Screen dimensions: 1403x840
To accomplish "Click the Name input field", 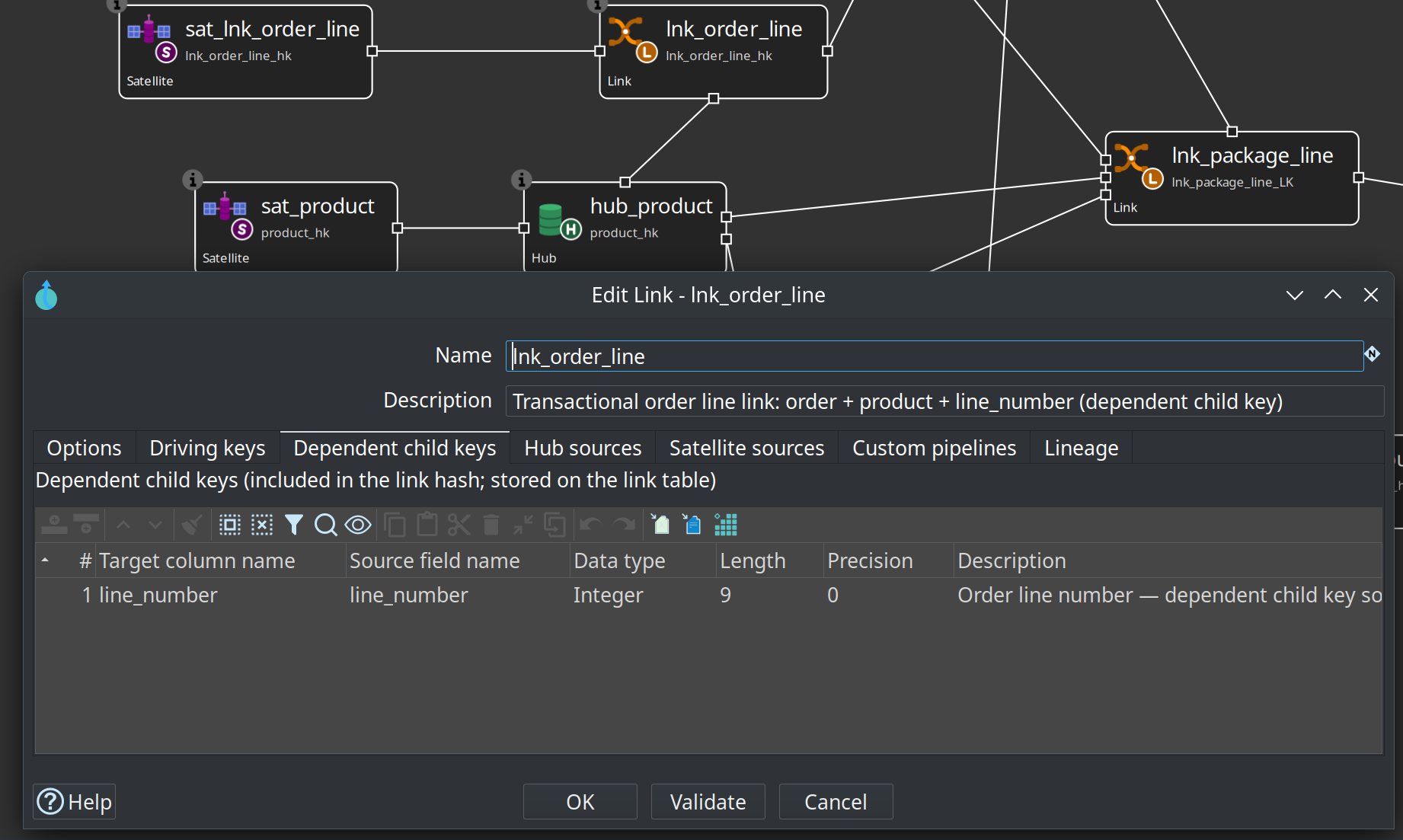I will click(x=935, y=356).
